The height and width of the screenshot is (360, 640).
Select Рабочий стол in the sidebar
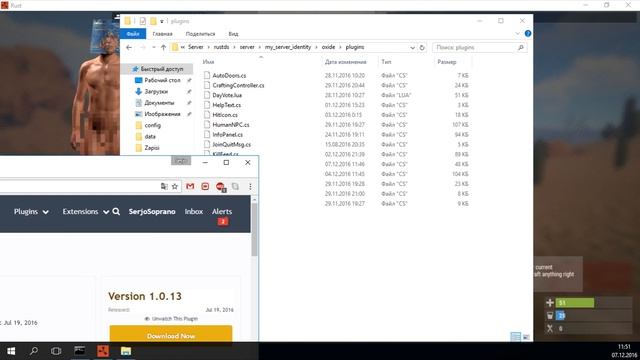(x=162, y=80)
